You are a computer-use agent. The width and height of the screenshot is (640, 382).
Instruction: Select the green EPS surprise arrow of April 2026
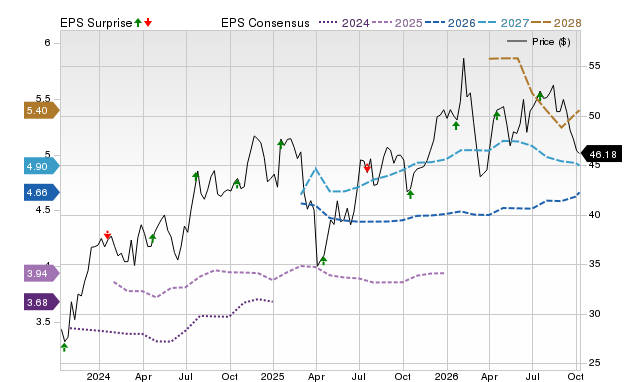(497, 115)
